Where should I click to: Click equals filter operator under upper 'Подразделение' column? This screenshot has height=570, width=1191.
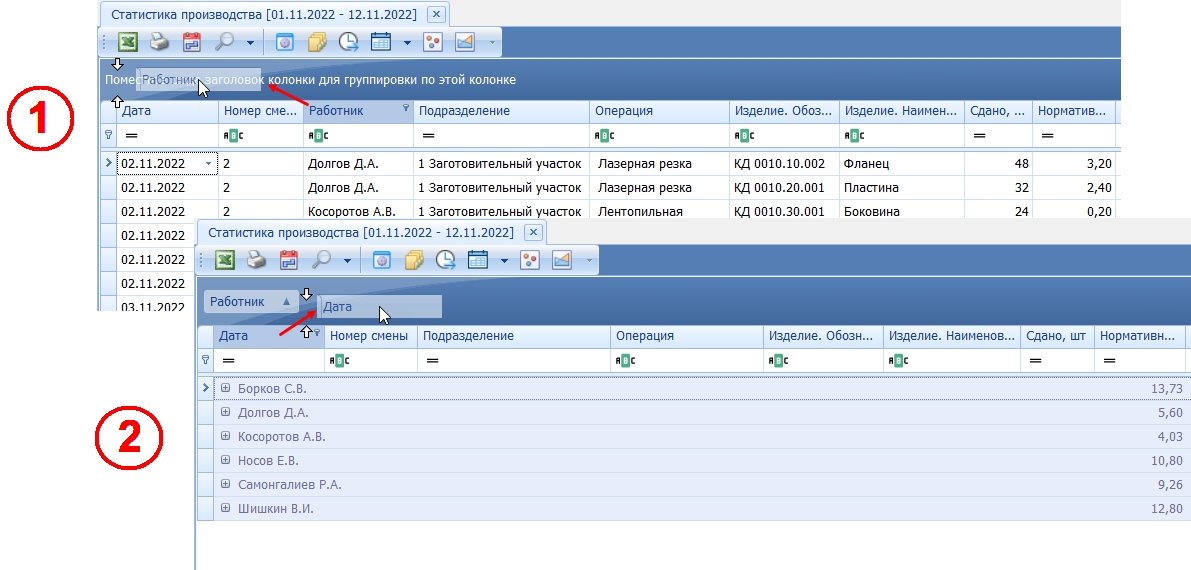(x=428, y=135)
